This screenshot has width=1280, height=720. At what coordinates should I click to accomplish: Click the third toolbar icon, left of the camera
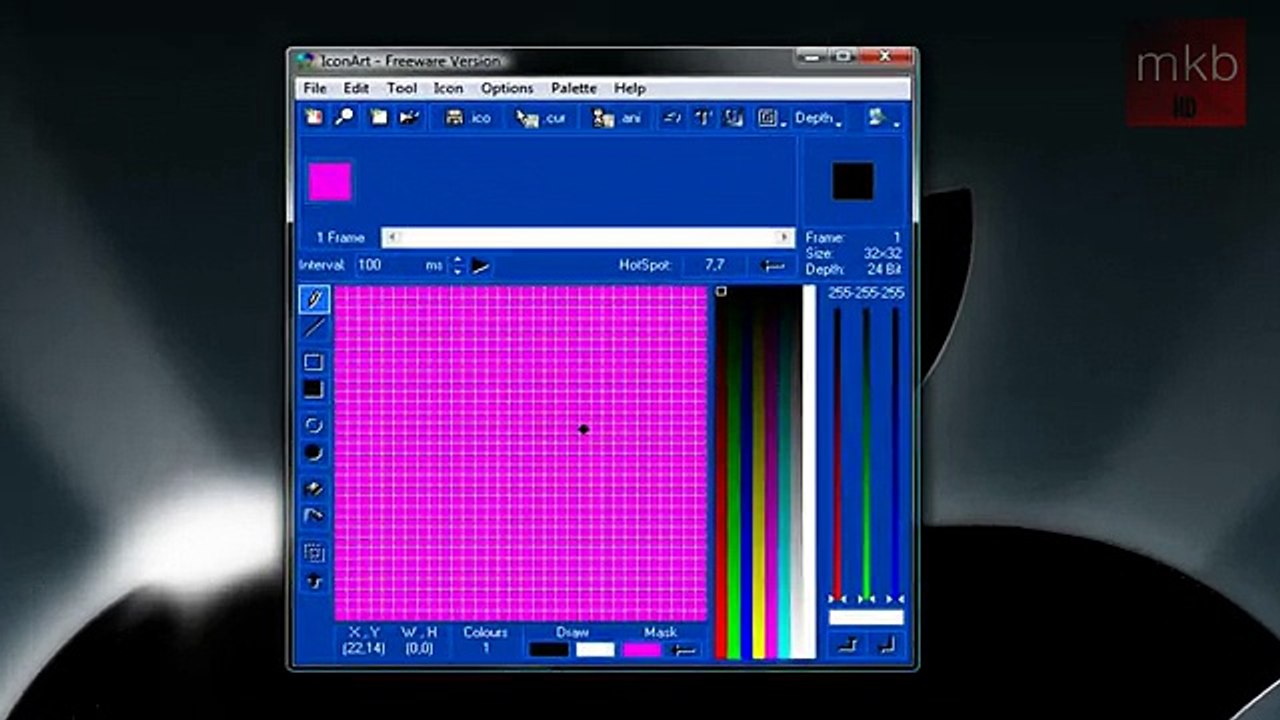tap(379, 118)
